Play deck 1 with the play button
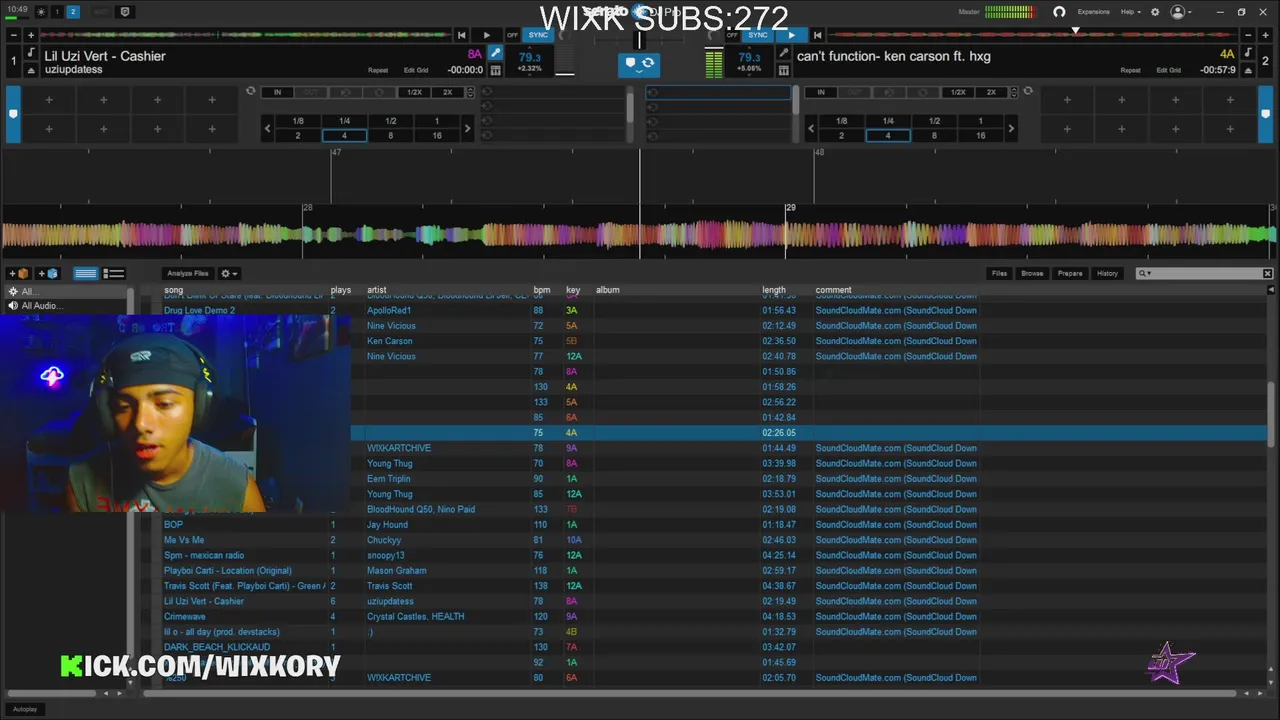Screen dimensions: 1280x720 [x=487, y=35]
